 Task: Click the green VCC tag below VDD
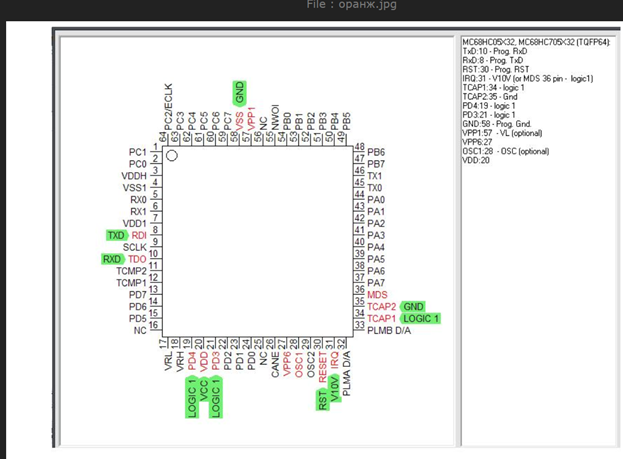(203, 390)
